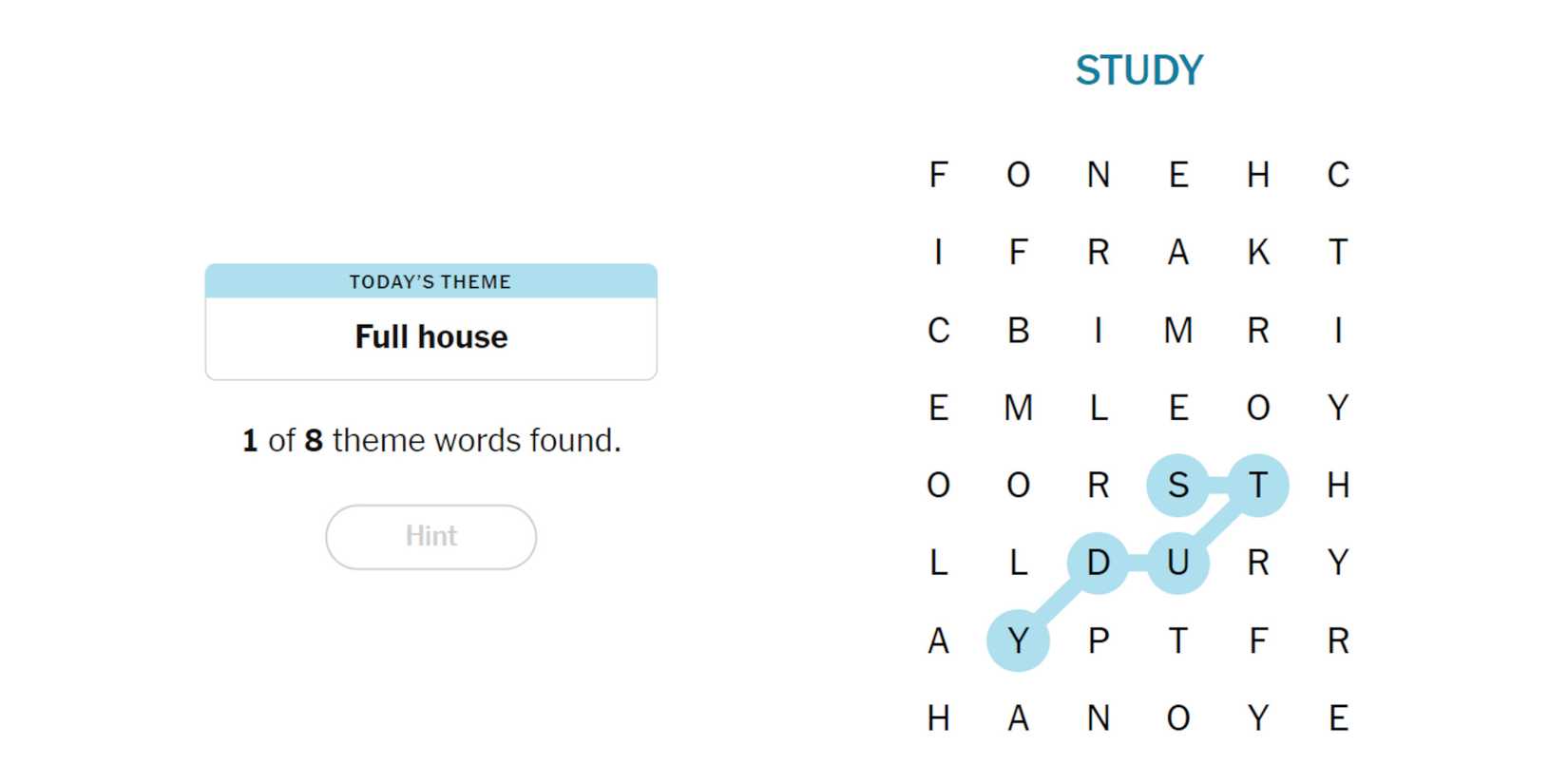
Task: Click the theme words found counter
Action: pyautogui.click(x=430, y=440)
